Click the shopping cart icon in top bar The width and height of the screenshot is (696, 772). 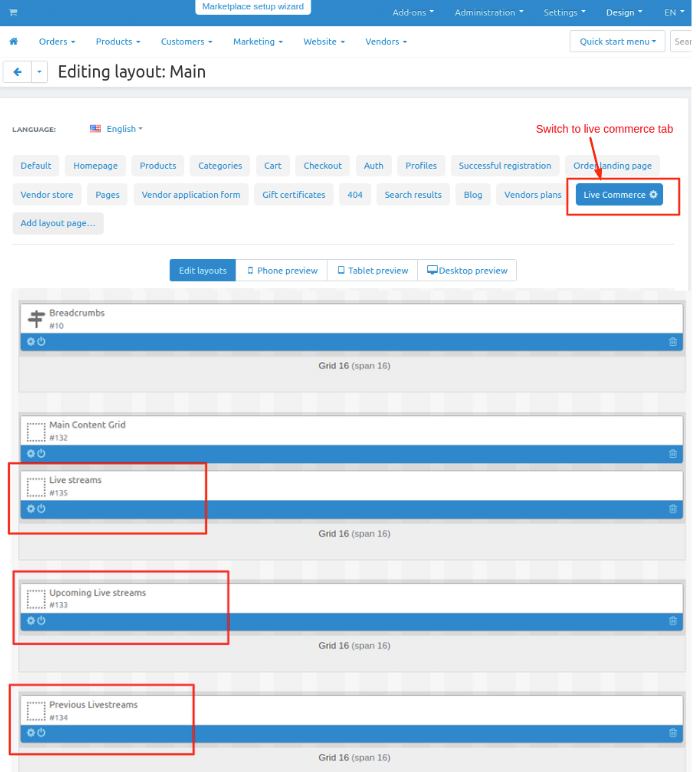(x=12, y=12)
